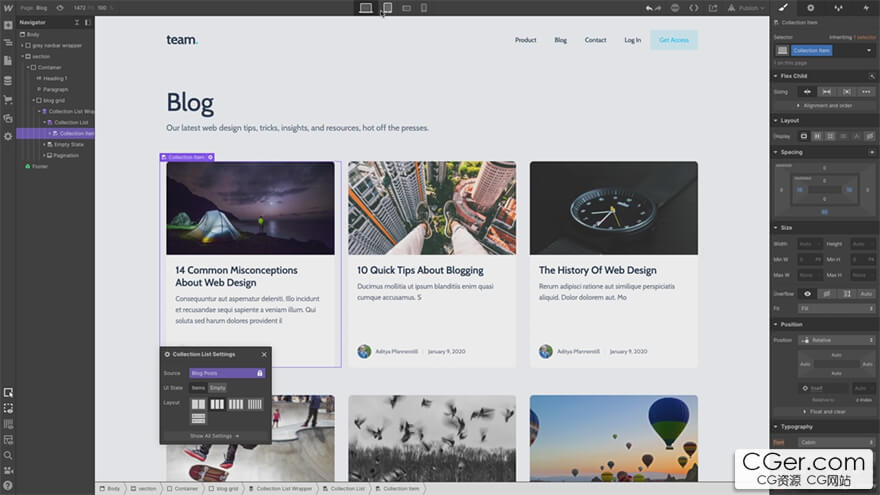880x495 pixels.
Task: Choose four-column collection layout
Action: tap(236, 404)
